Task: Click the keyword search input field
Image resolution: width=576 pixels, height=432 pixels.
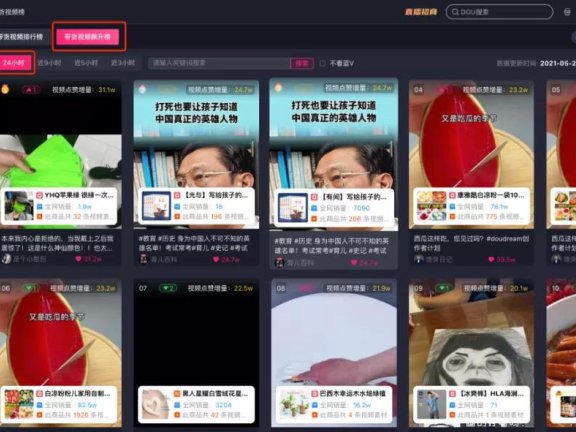Action: (219, 63)
